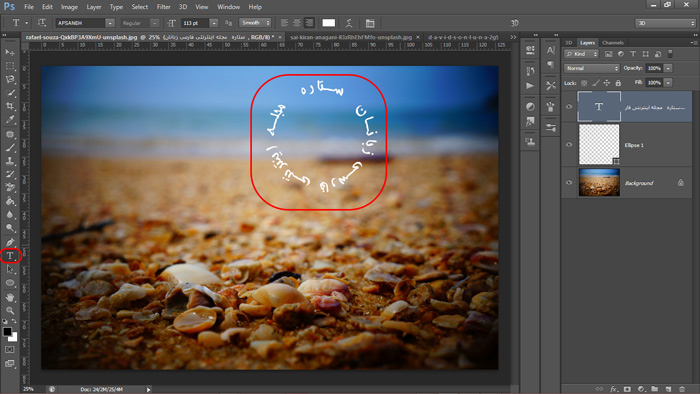Image resolution: width=700 pixels, height=394 pixels.
Task: Toggle lock image pixels brush icon
Action: 596,83
